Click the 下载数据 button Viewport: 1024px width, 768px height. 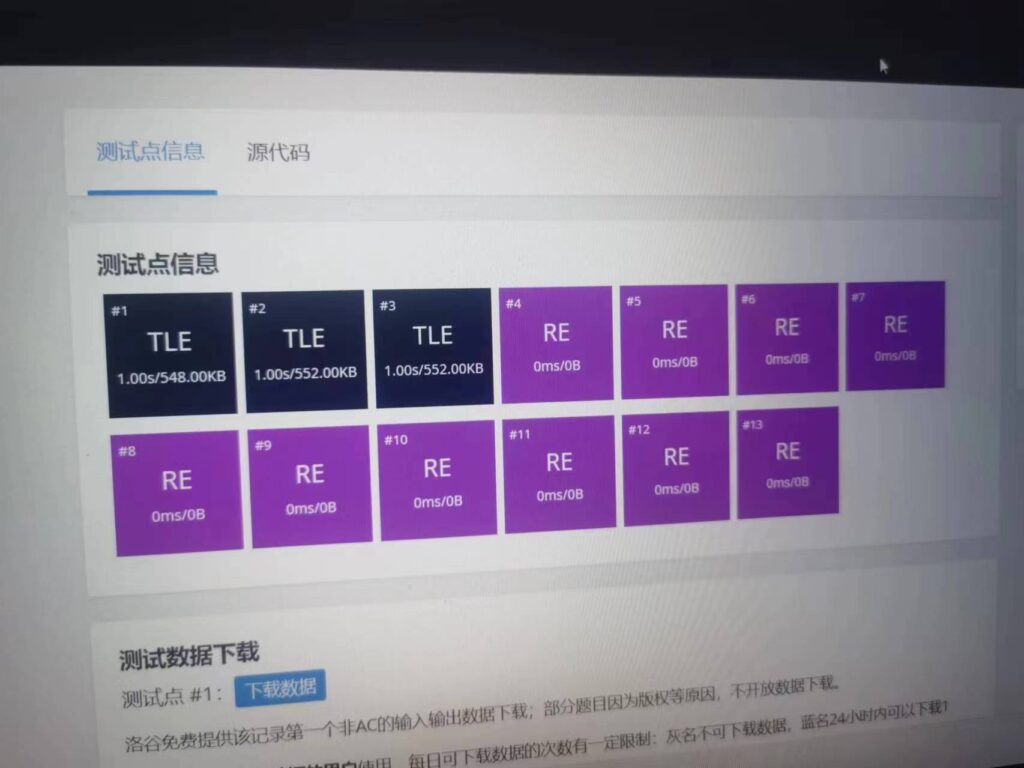[x=281, y=688]
